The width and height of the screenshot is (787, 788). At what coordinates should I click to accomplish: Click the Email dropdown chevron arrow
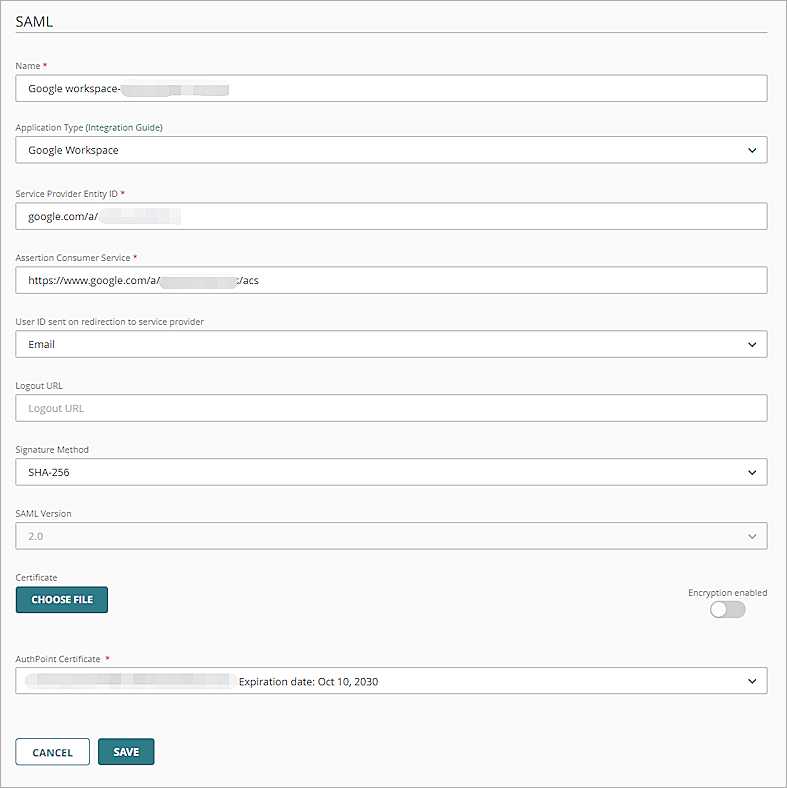tap(752, 344)
